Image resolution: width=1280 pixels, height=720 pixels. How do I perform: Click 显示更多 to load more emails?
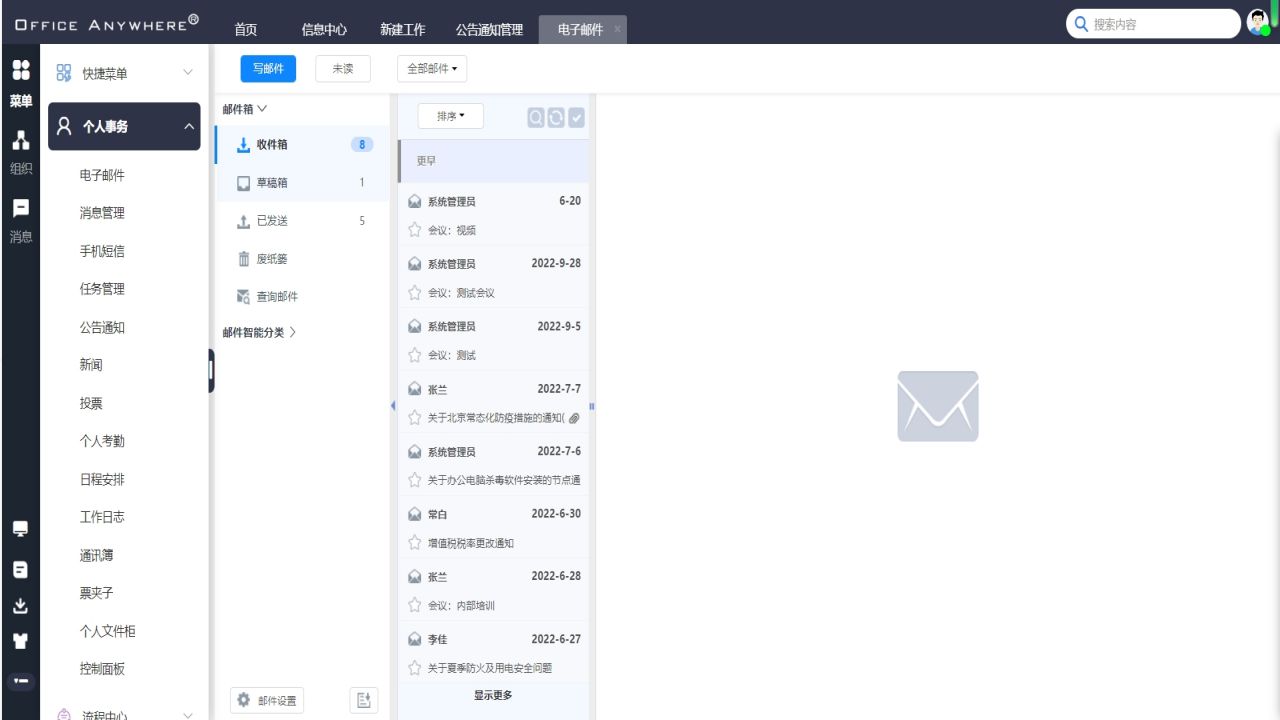(492, 694)
